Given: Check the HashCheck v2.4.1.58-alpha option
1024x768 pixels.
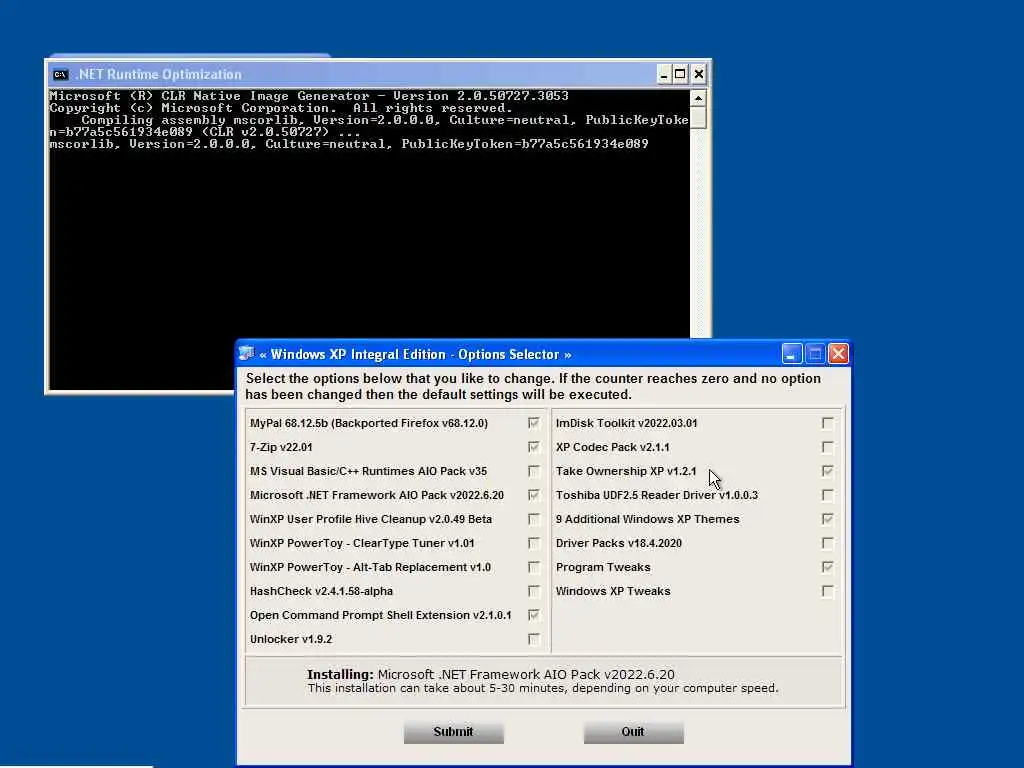Looking at the screenshot, I should coord(534,591).
